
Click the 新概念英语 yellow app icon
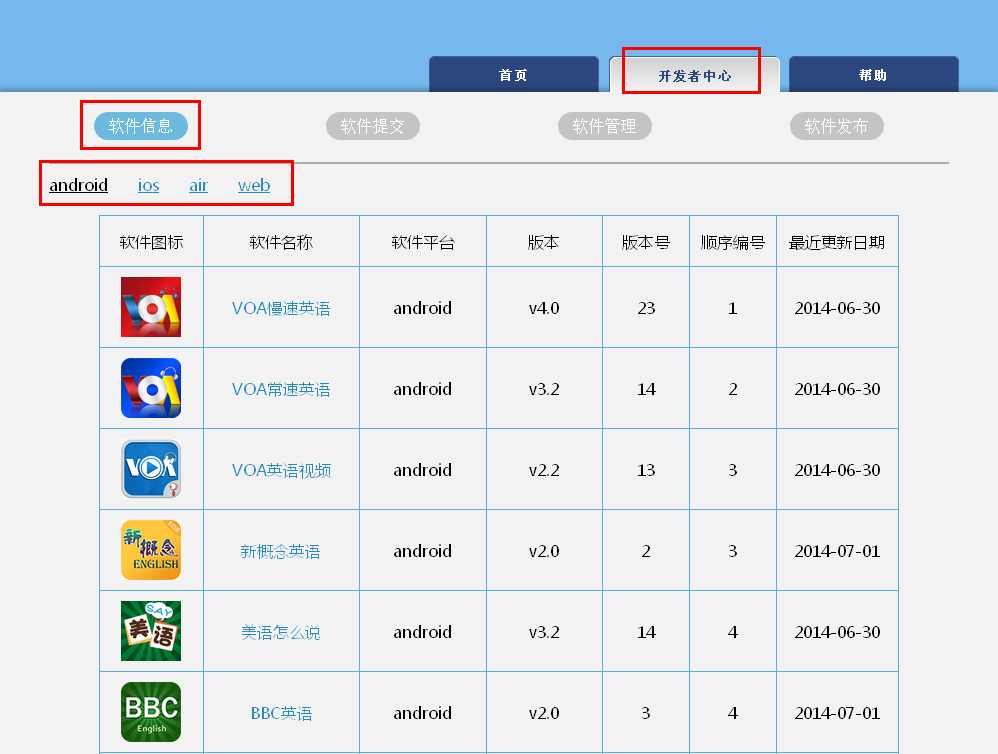click(151, 550)
